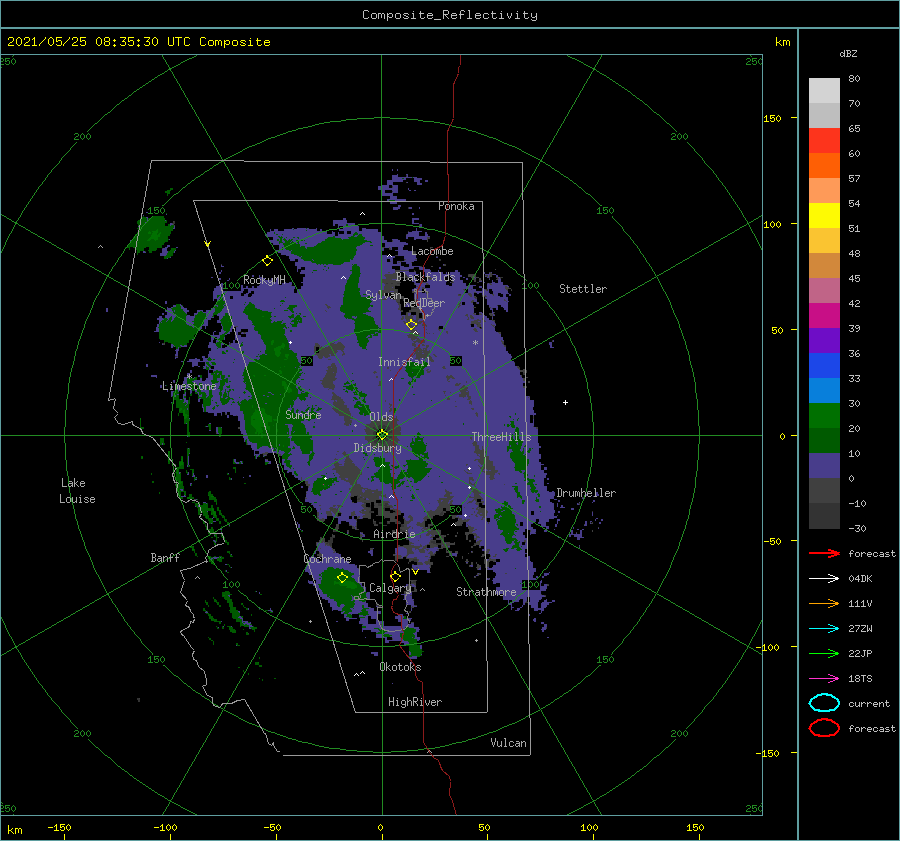Click the Innisfail city label
This screenshot has height=841, width=900.
pos(404,362)
